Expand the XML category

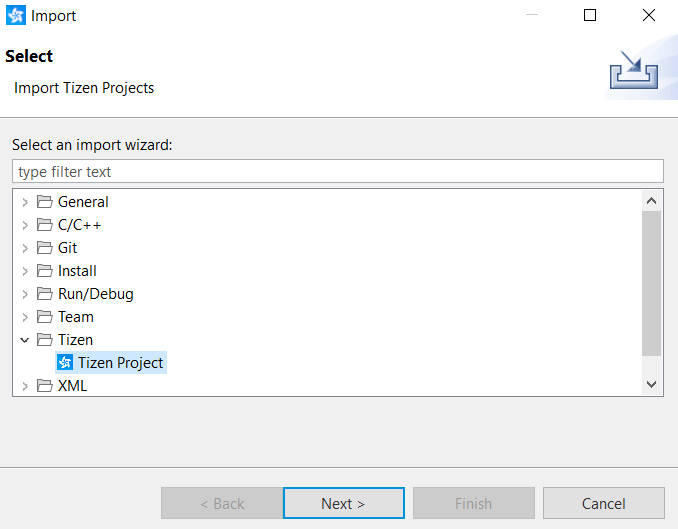(x=25, y=386)
